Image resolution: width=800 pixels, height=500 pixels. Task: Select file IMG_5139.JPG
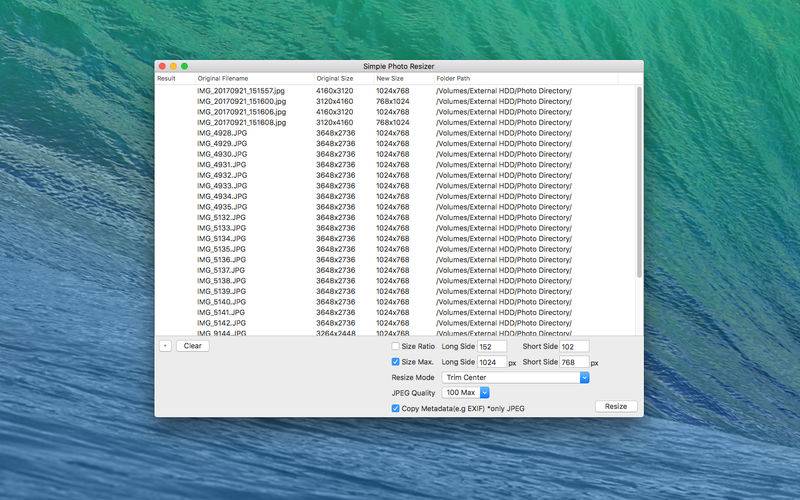tap(395, 291)
